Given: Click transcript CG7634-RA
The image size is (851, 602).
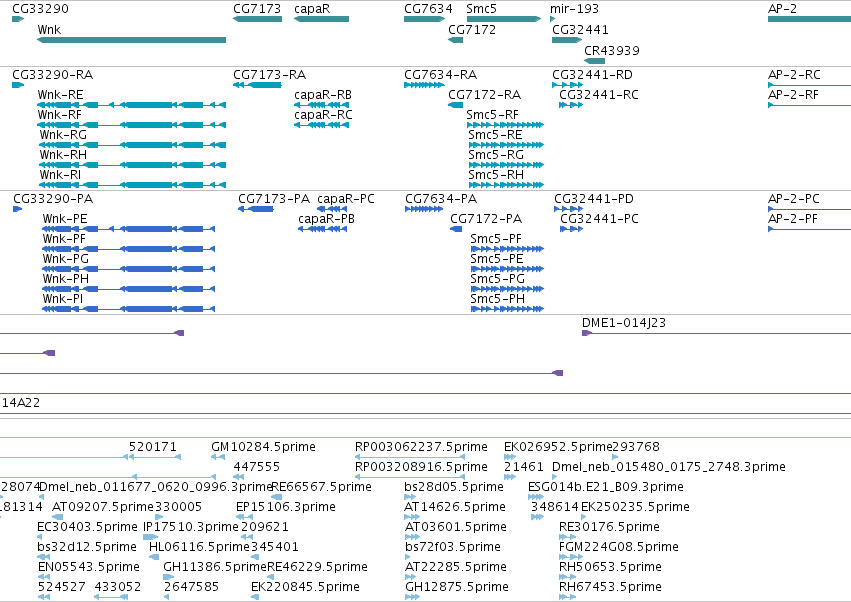Looking at the screenshot, I should [x=424, y=85].
